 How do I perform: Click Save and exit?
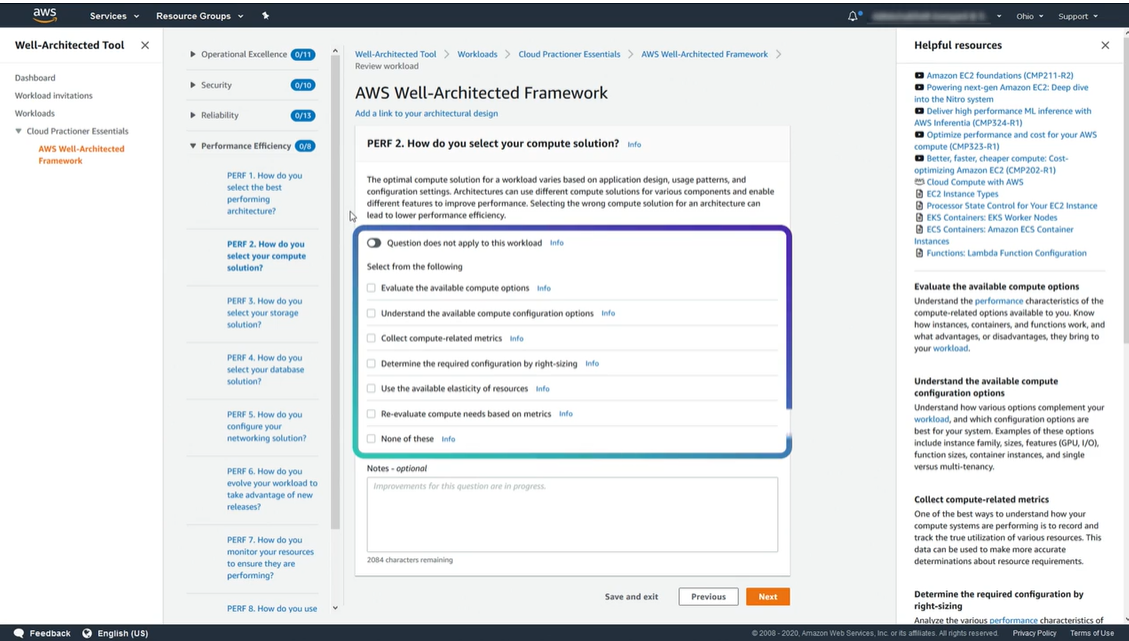tap(631, 596)
